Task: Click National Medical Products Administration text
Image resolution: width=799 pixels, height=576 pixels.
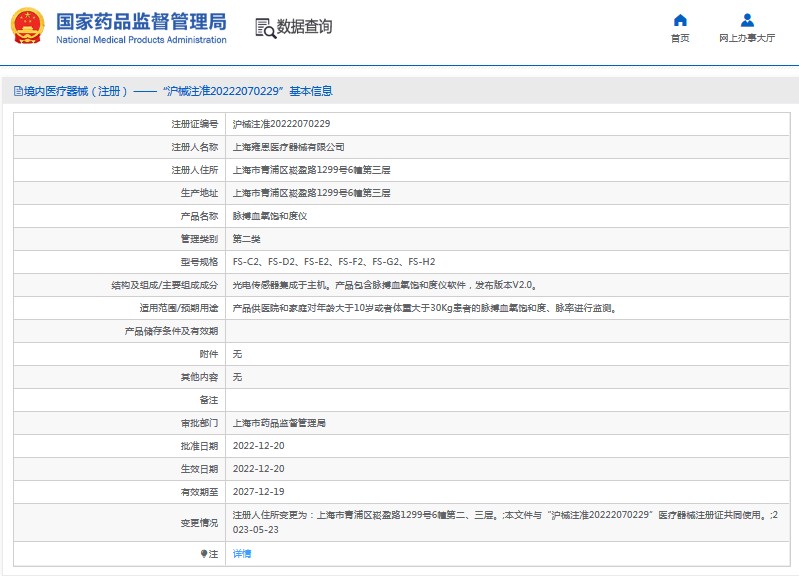Action: 141,40
